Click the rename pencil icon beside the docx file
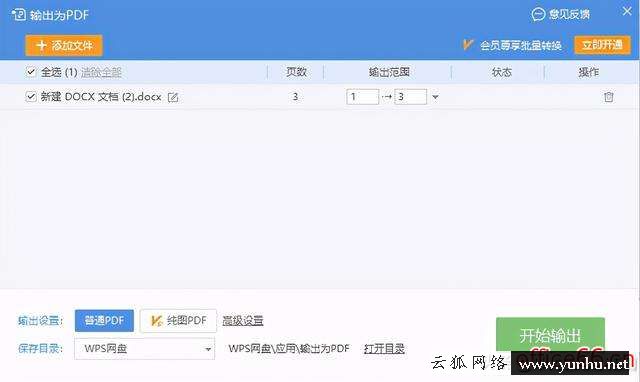Image resolution: width=640 pixels, height=382 pixels. pos(173,97)
